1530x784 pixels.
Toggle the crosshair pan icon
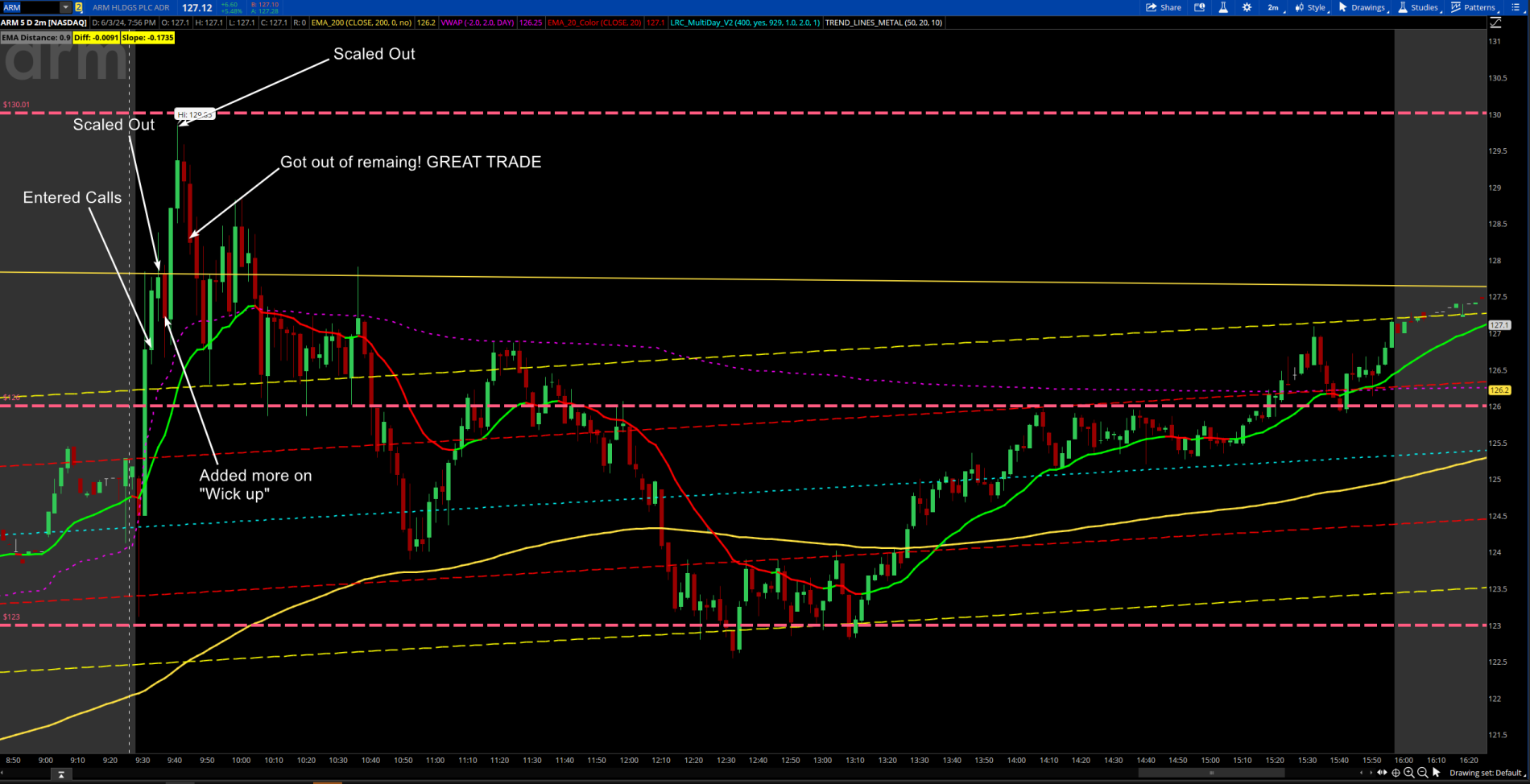tap(1396, 773)
